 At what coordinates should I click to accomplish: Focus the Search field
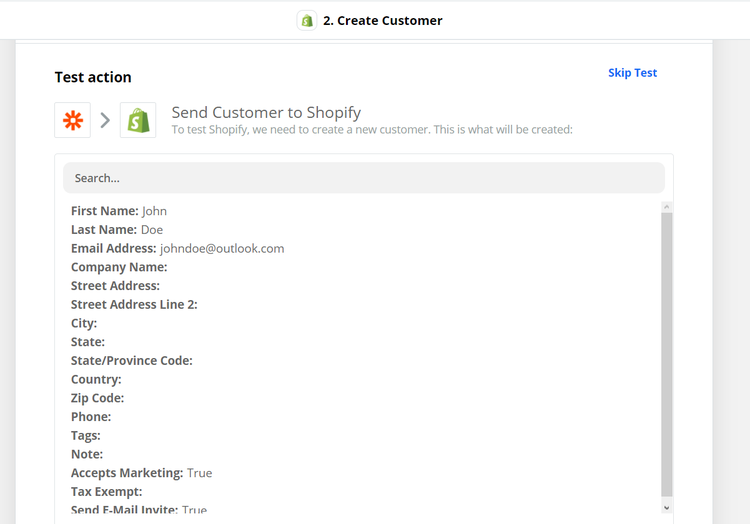coord(364,178)
